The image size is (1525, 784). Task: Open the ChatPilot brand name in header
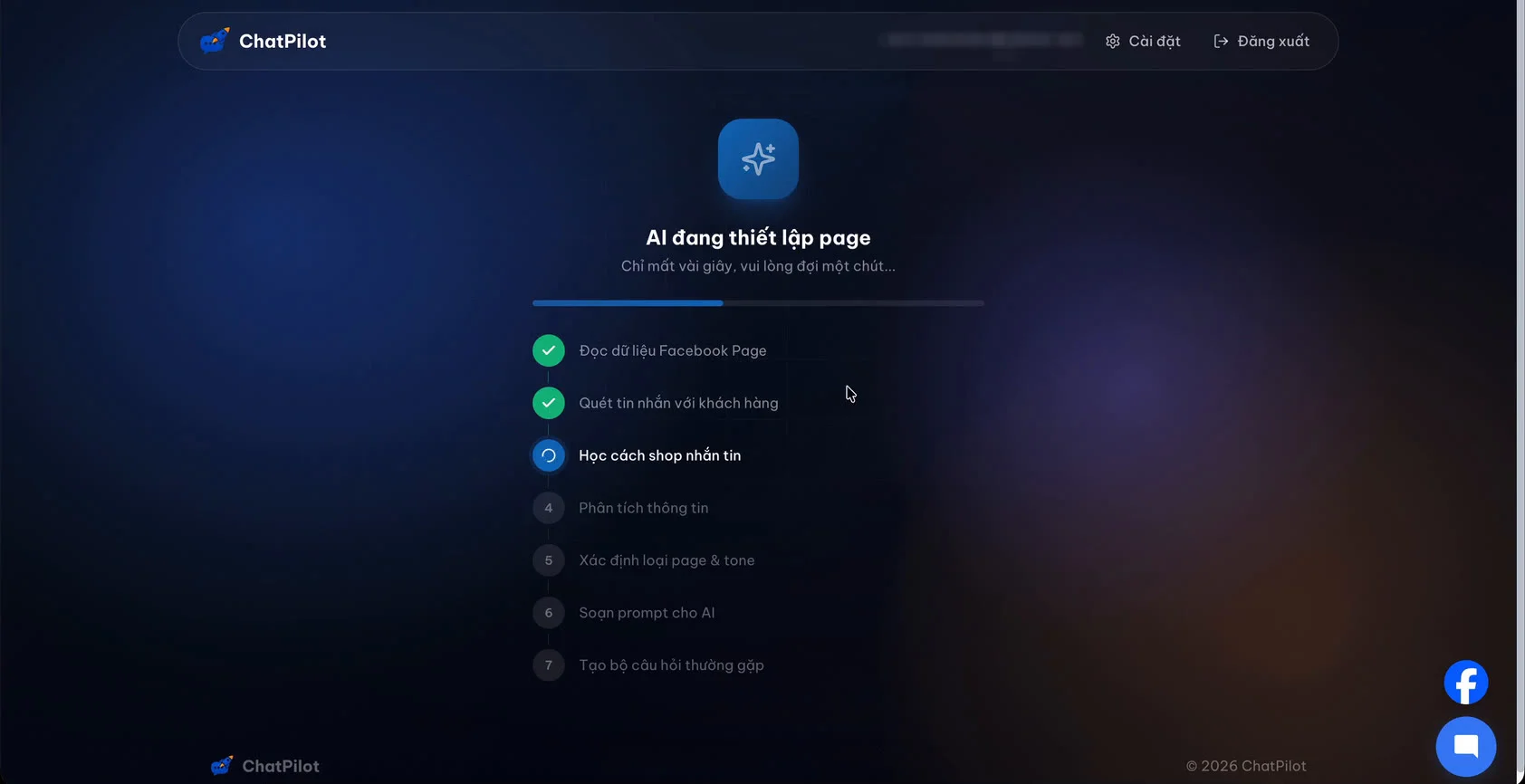point(283,41)
